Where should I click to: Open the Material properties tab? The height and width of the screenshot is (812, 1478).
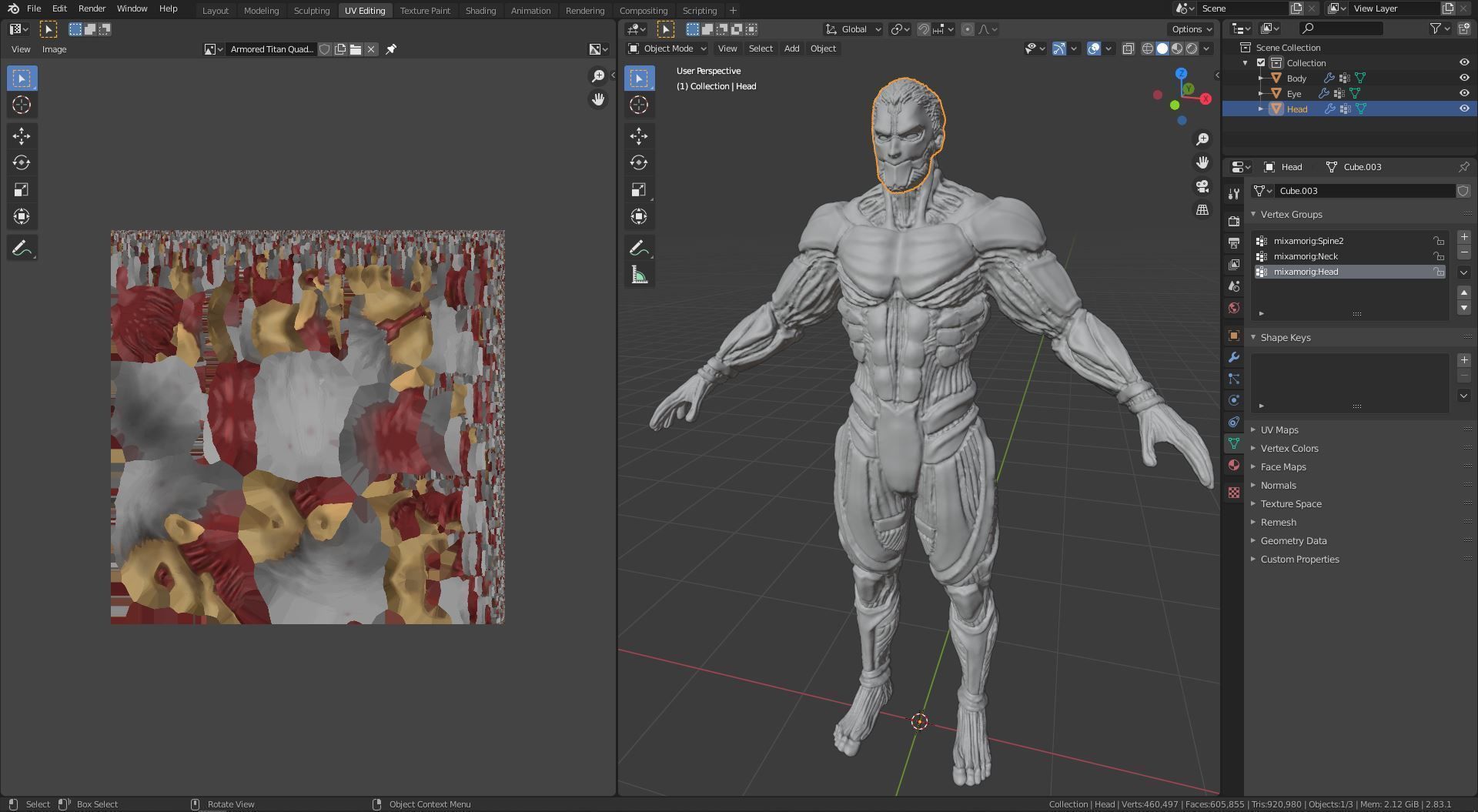pyautogui.click(x=1234, y=465)
